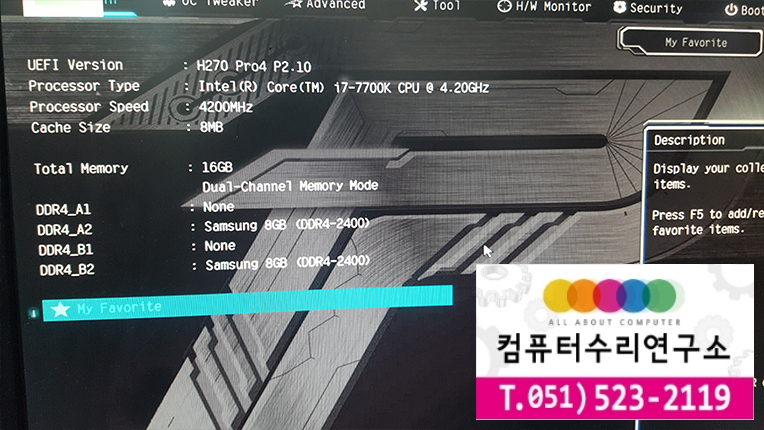Open the OC Tweaker tab
Image resolution: width=764 pixels, height=430 pixels.
[x=210, y=3]
